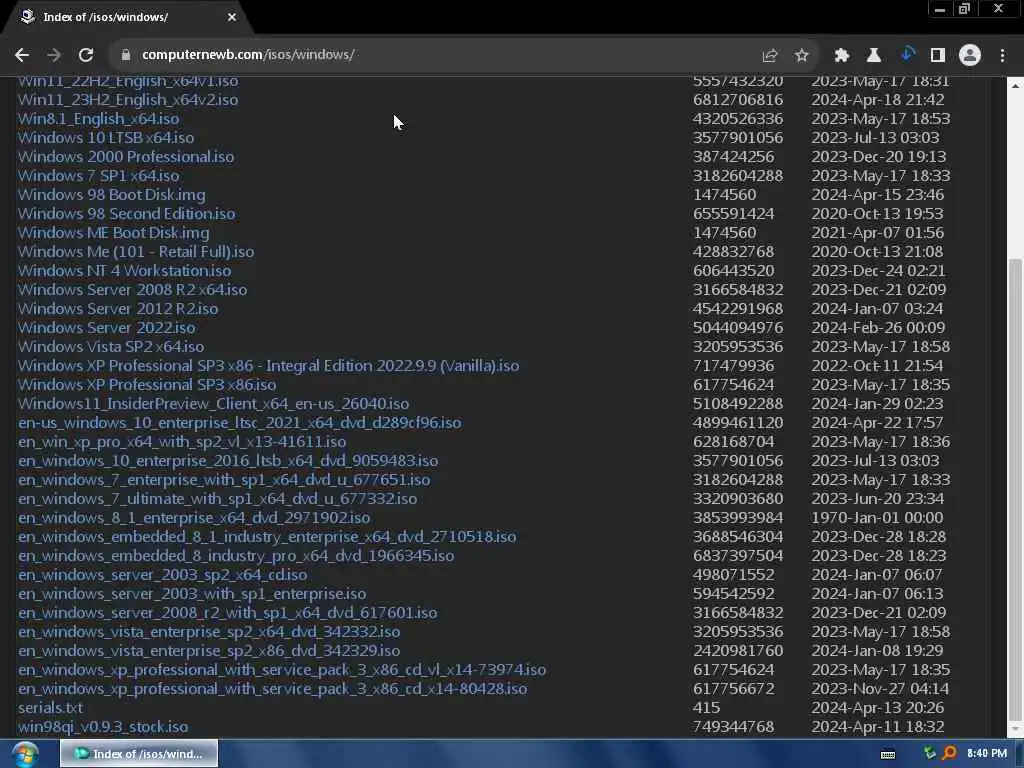Go back to the previous page
Screen dimensions: 1024x768
22,55
